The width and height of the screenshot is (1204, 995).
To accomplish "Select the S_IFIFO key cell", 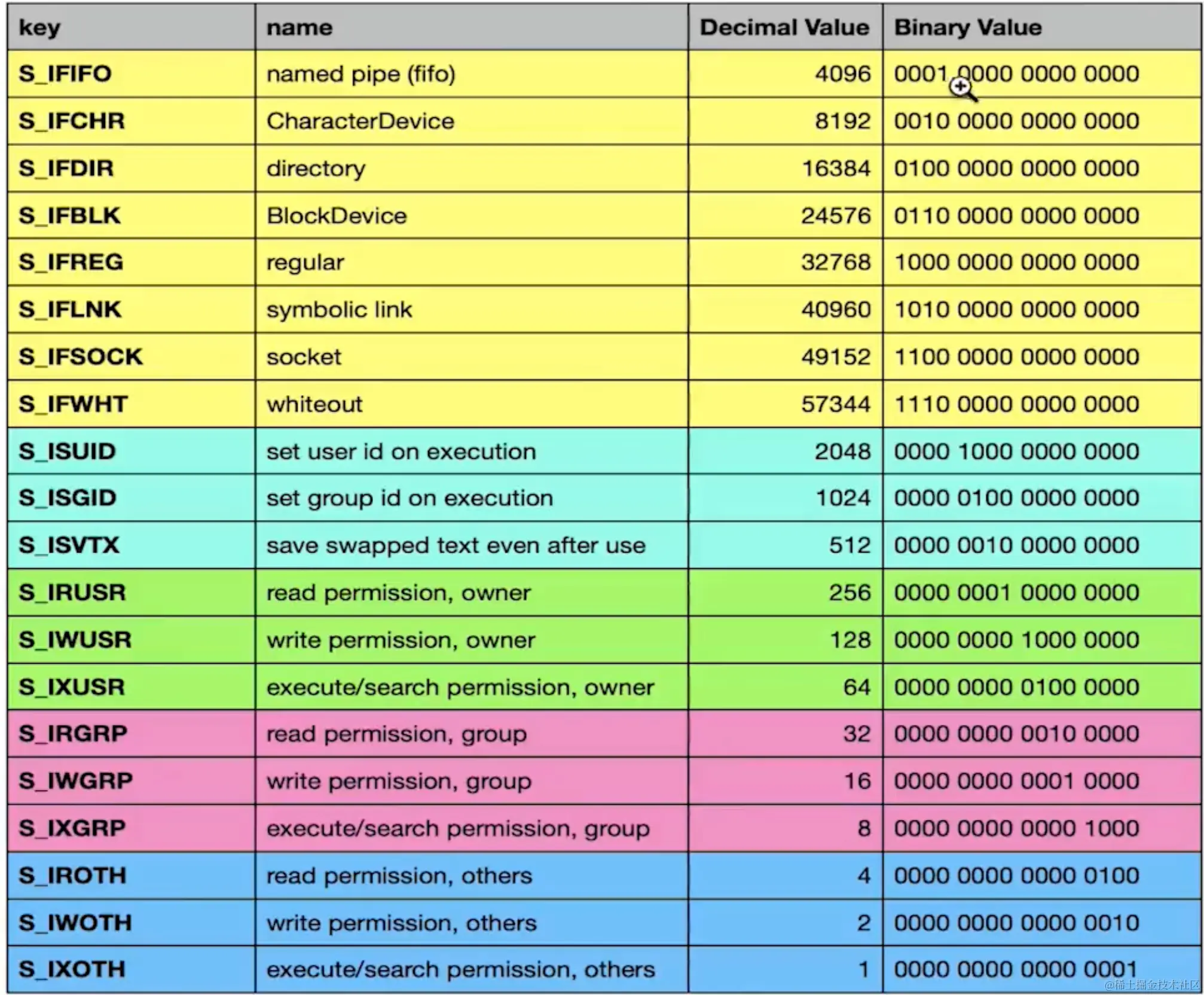I will pos(65,74).
